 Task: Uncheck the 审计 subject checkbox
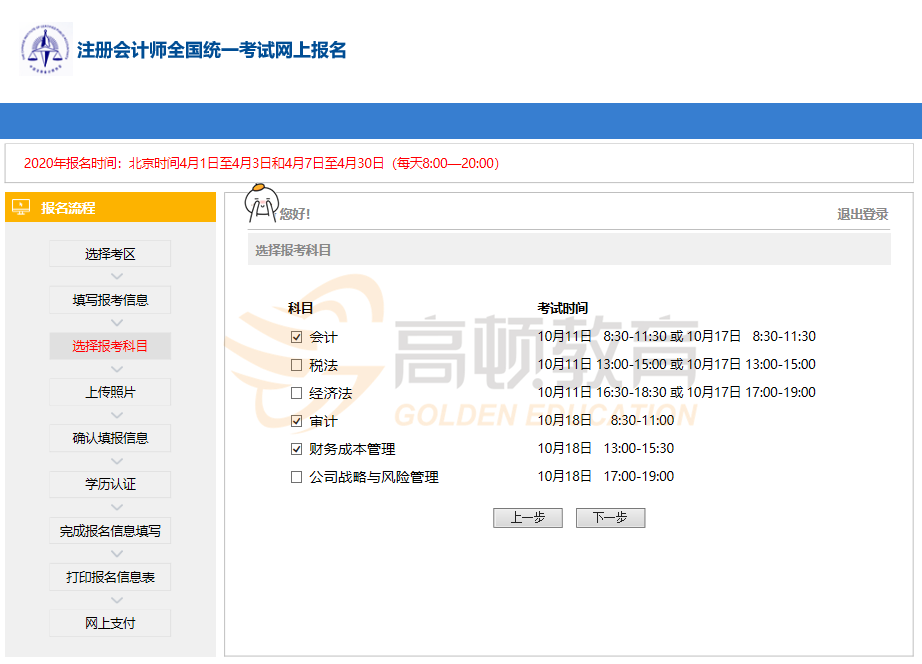296,421
